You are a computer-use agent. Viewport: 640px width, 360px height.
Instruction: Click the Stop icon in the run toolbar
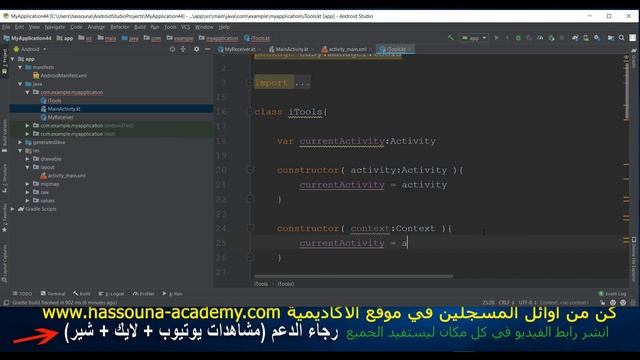[x=562, y=38]
